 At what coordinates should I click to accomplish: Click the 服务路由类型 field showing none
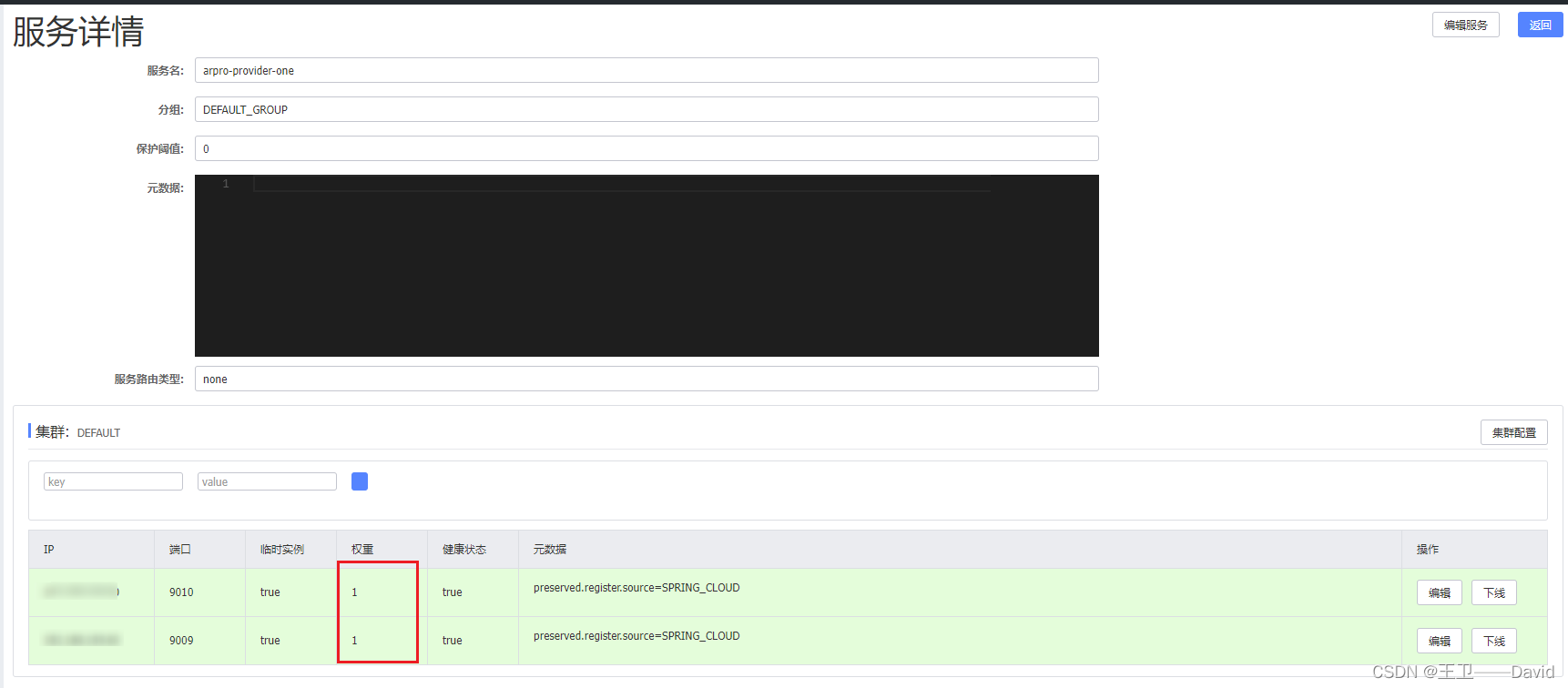click(x=646, y=379)
